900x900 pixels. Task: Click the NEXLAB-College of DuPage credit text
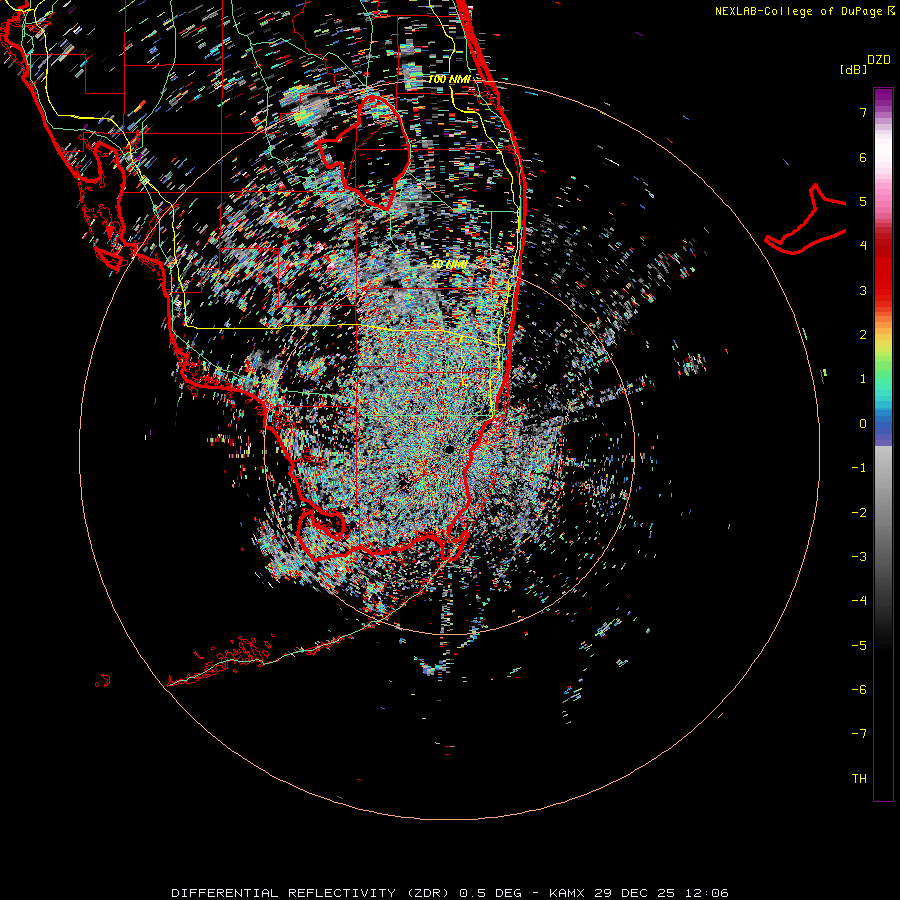tap(804, 11)
